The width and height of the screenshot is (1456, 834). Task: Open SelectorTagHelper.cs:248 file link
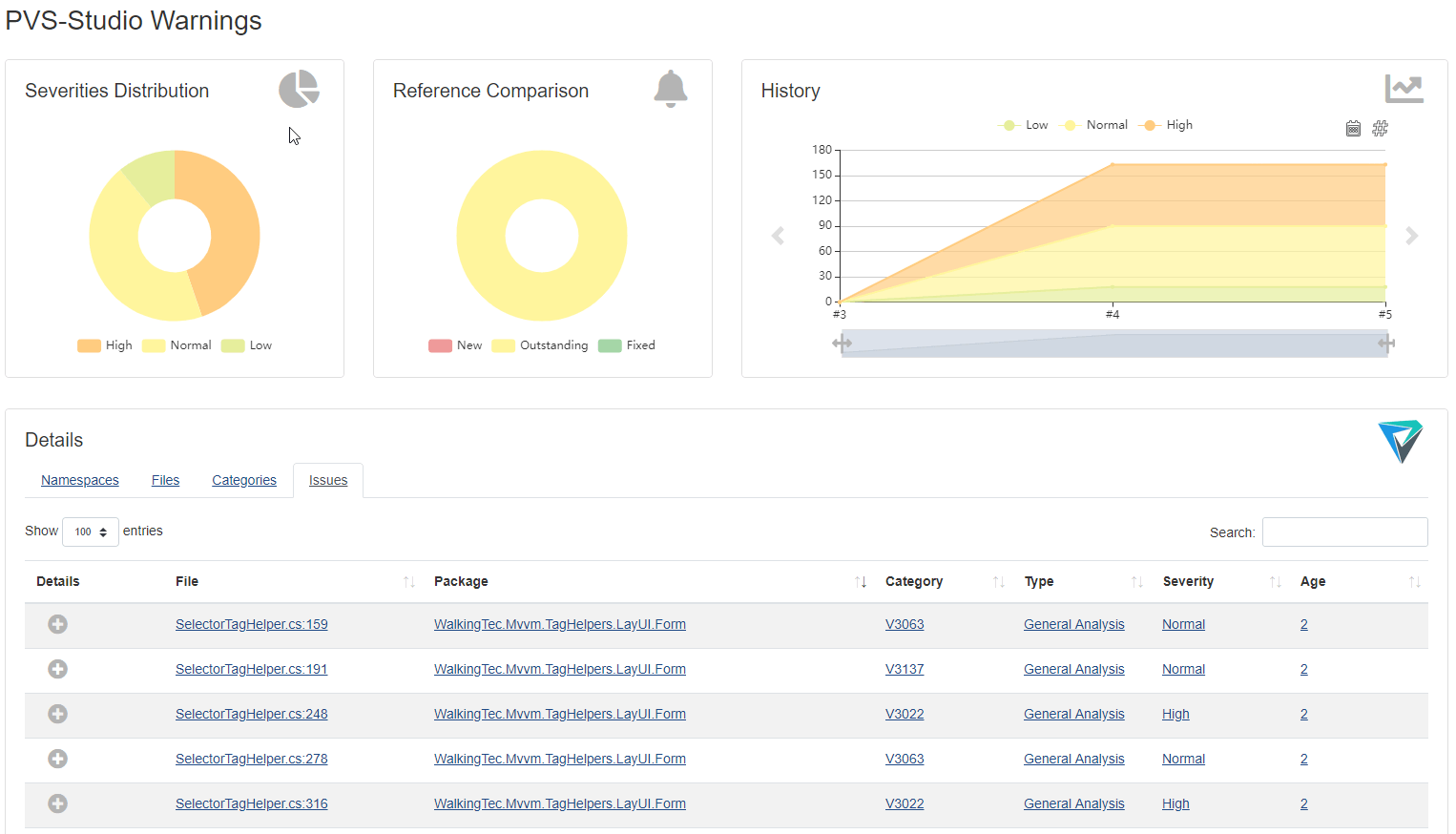[x=252, y=714]
